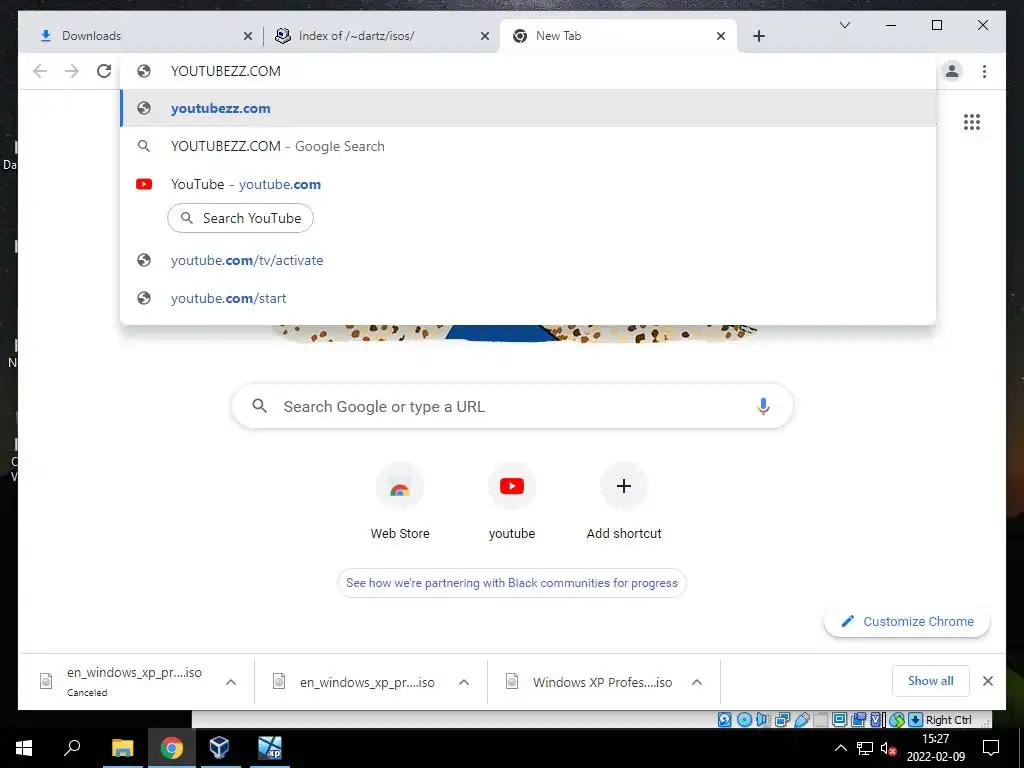Click the VirtualBox recording status icon
Image resolution: width=1024 pixels, height=768 pixels.
(x=859, y=720)
